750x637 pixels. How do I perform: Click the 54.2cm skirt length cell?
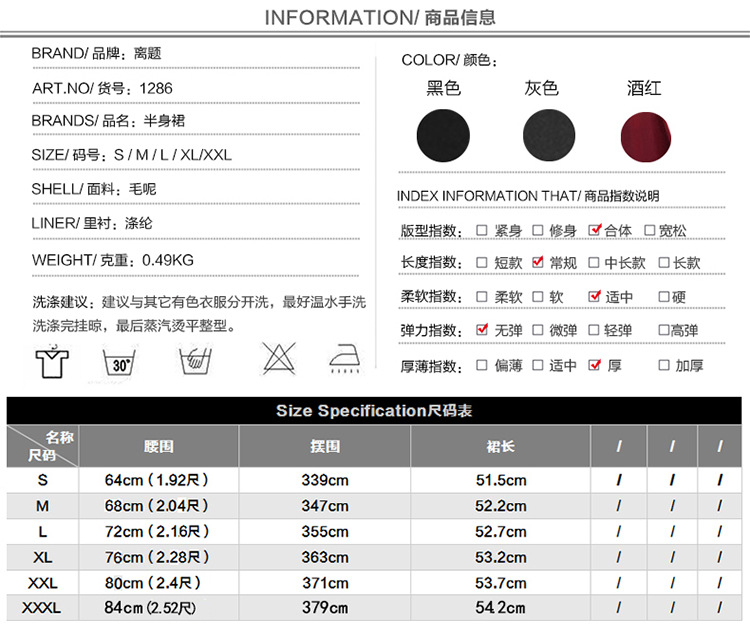coord(501,608)
